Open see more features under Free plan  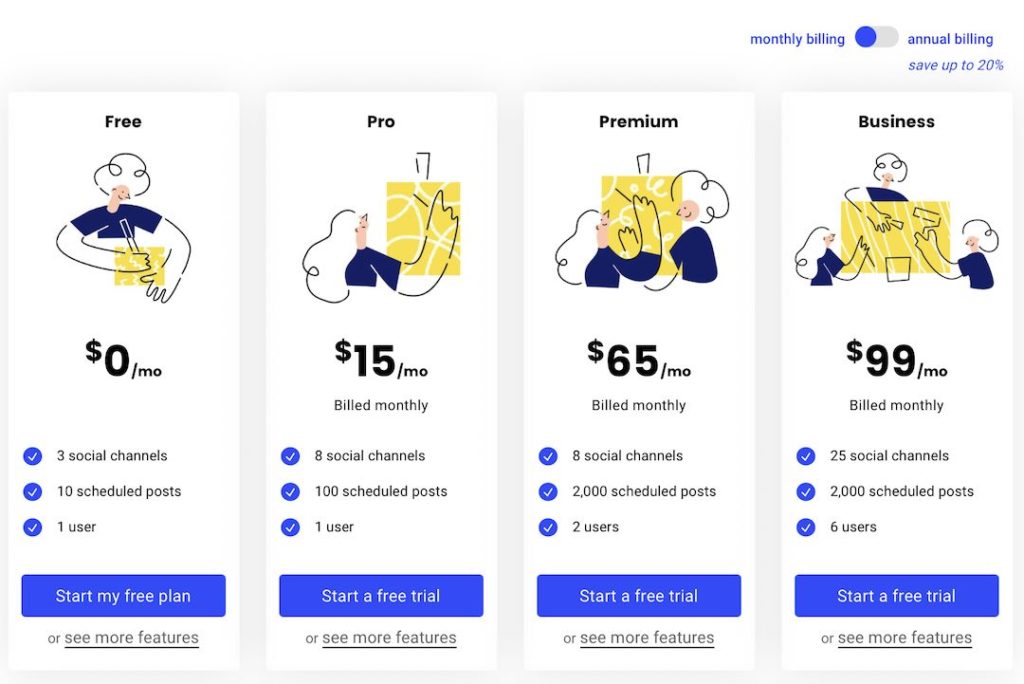(132, 638)
